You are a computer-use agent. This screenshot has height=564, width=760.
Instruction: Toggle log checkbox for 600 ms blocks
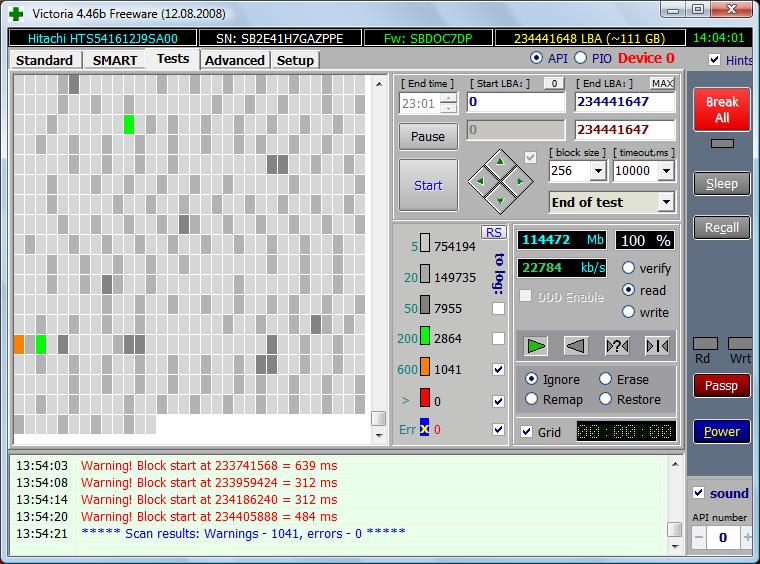[498, 370]
